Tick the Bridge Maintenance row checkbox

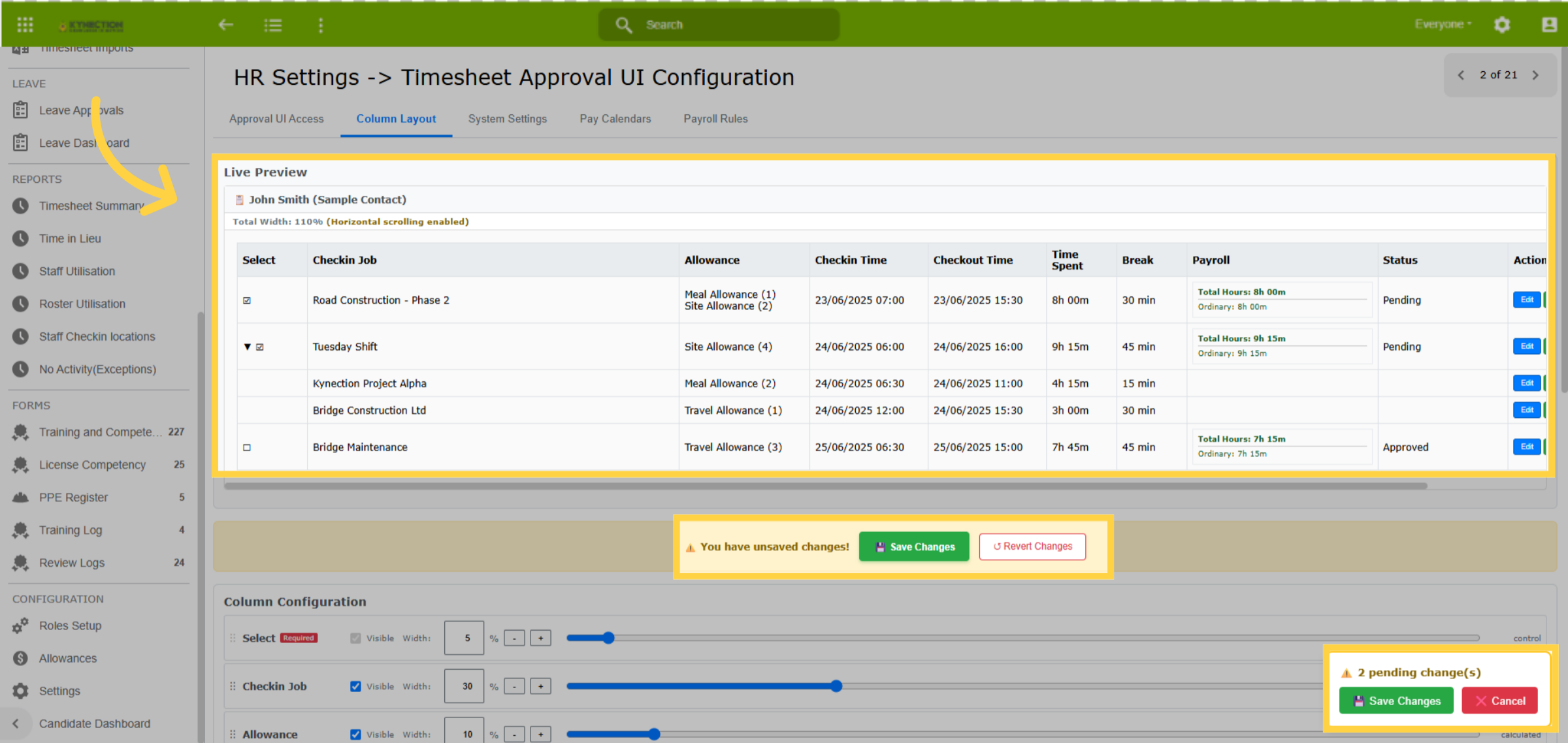tap(247, 447)
